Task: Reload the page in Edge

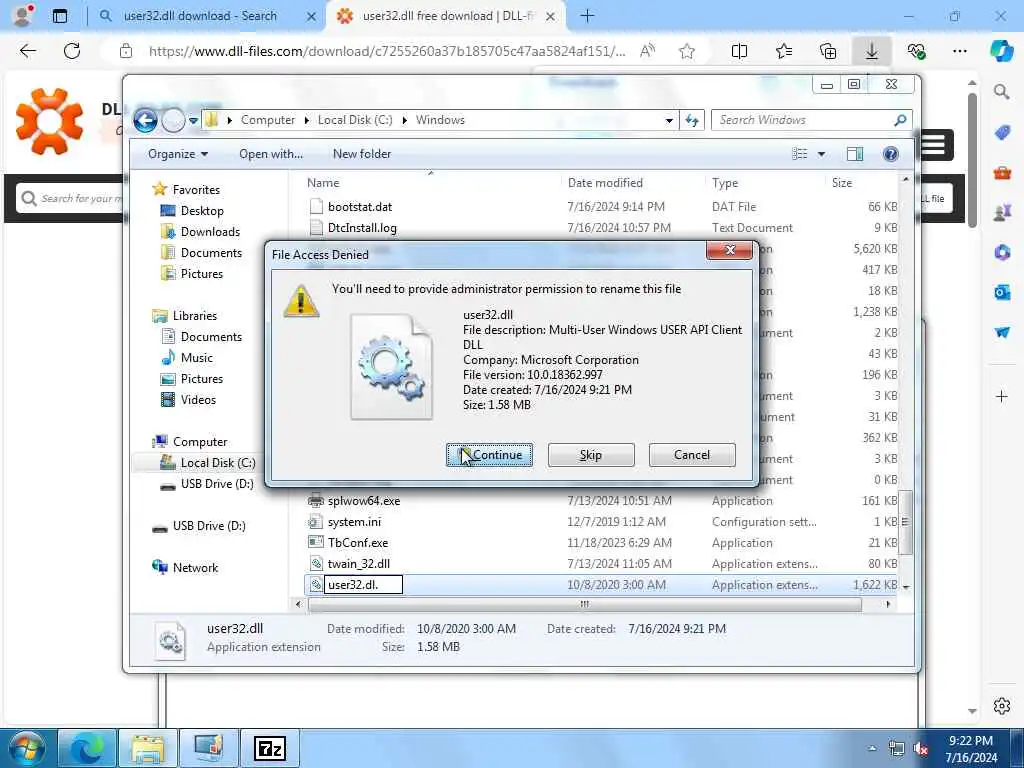Action: 72,51
